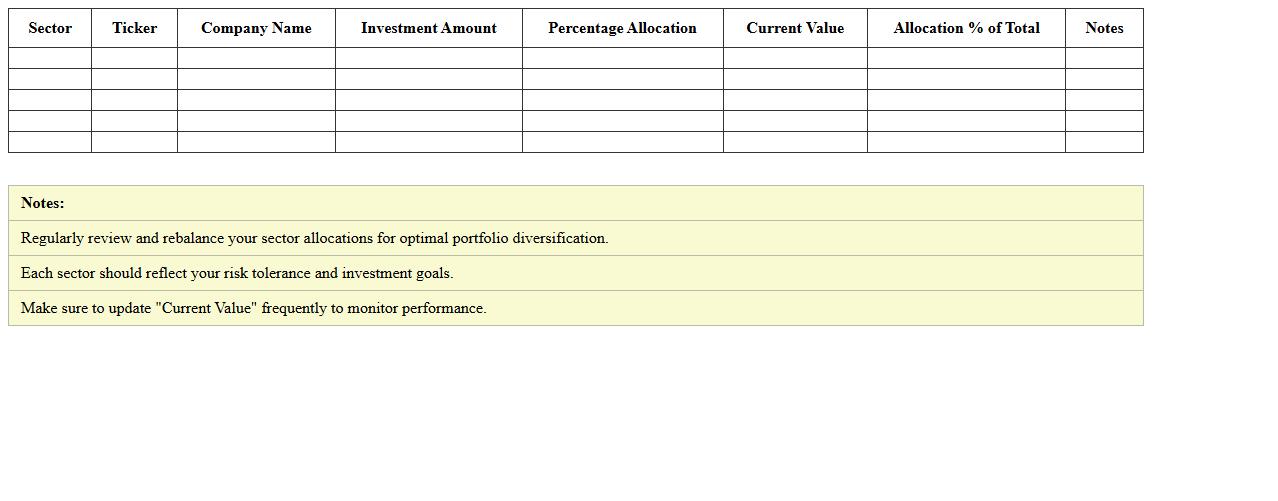Select the note about risk tolerance

[x=237, y=273]
